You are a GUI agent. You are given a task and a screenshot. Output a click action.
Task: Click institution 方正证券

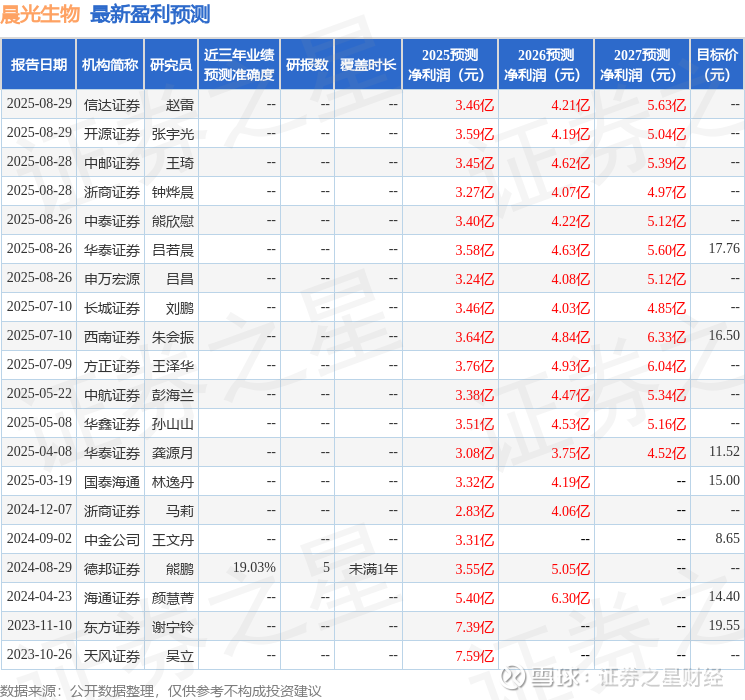112,366
